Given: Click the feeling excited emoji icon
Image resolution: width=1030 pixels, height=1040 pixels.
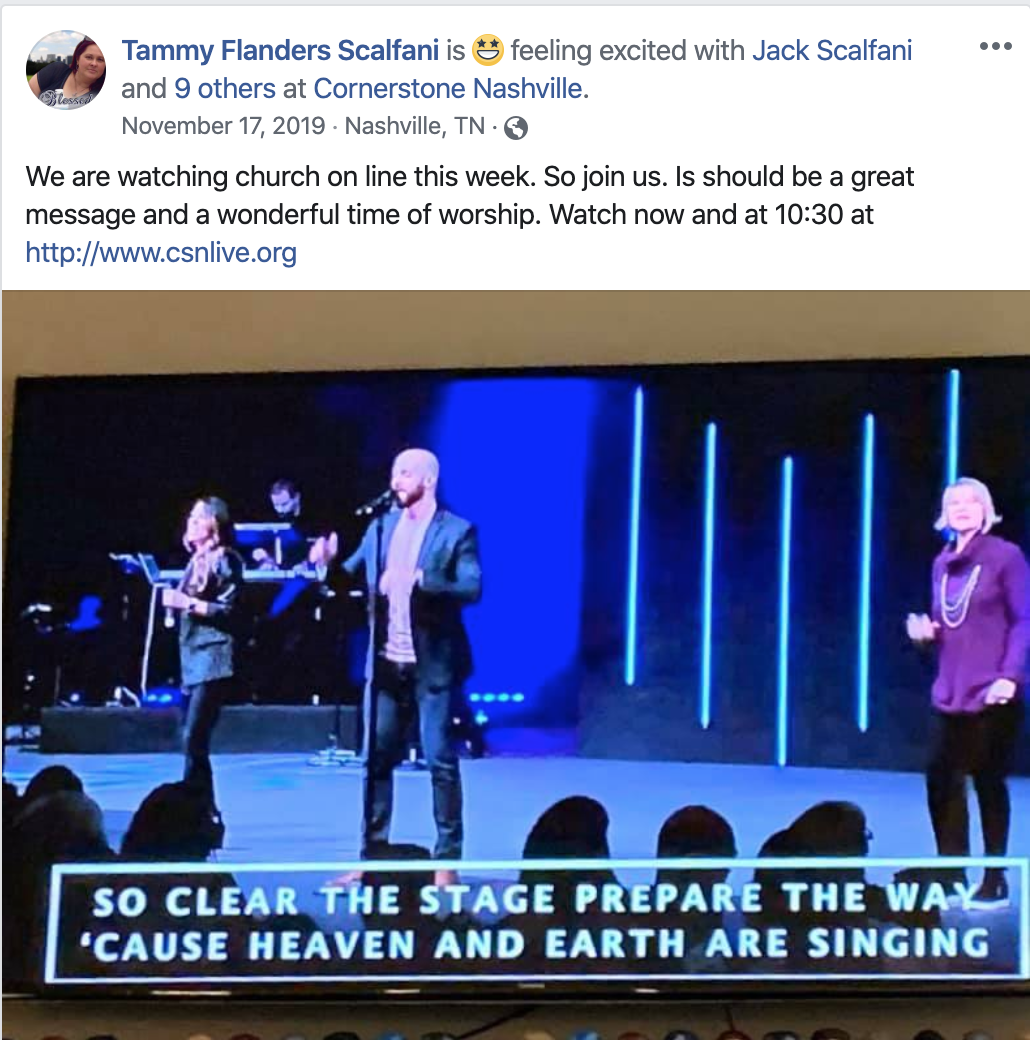Looking at the screenshot, I should click(x=488, y=50).
